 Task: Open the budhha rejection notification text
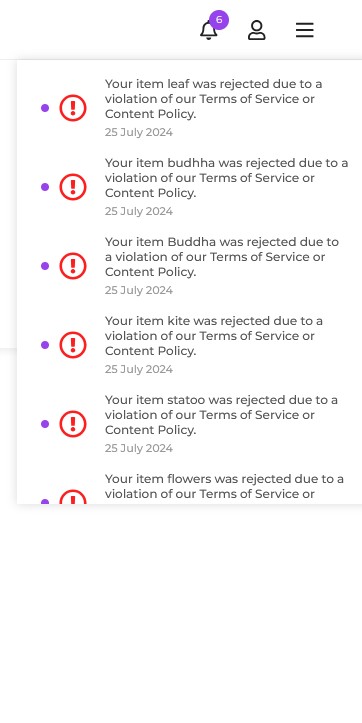tap(226, 178)
